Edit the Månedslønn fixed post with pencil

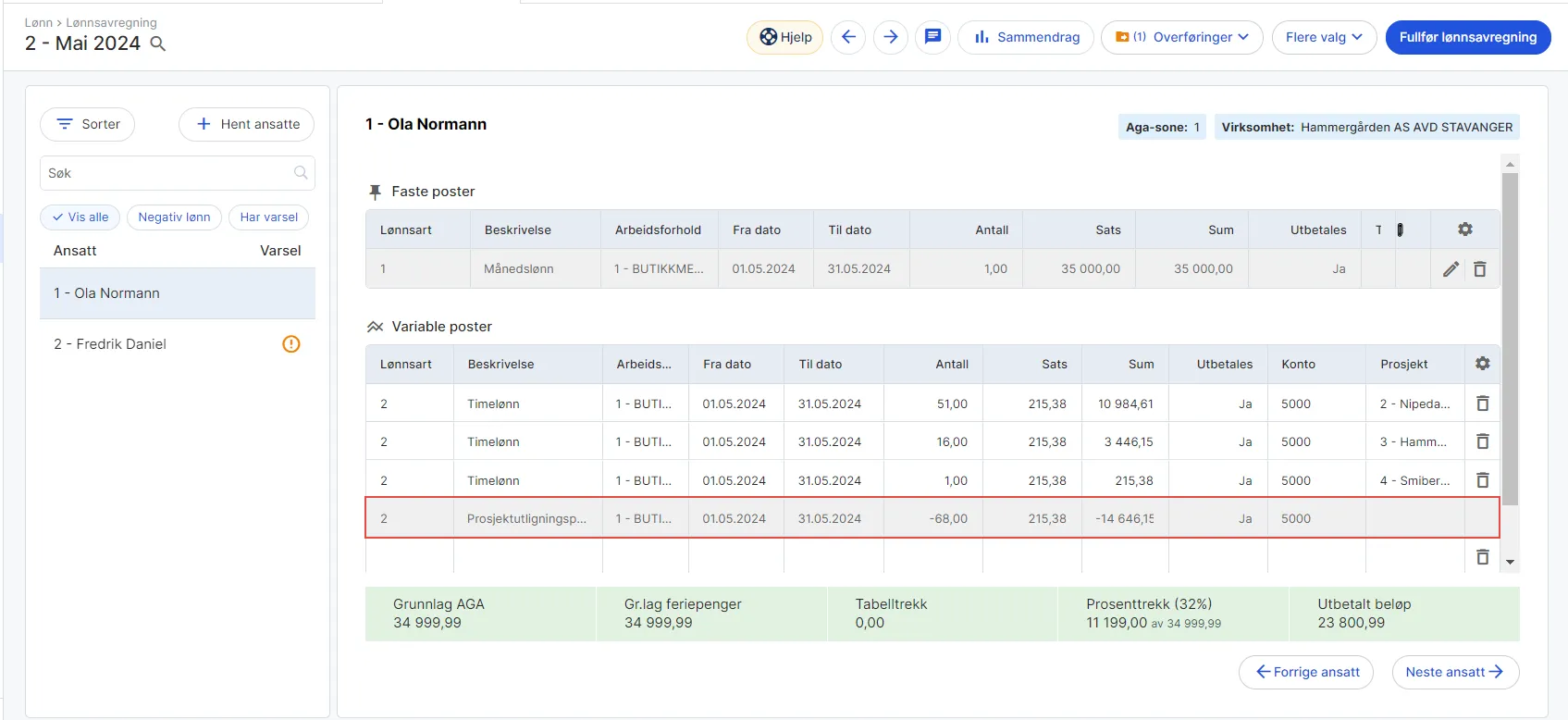pos(1451,269)
